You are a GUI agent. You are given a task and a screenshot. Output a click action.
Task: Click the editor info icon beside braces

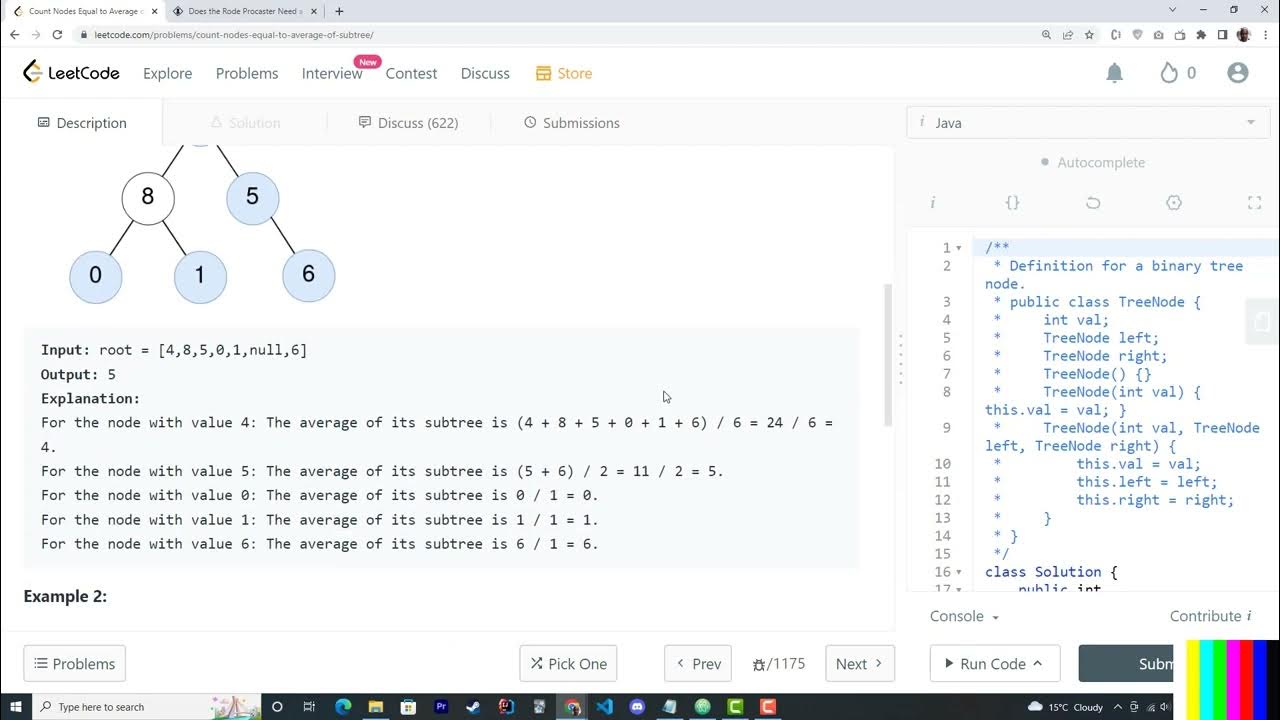(932, 203)
